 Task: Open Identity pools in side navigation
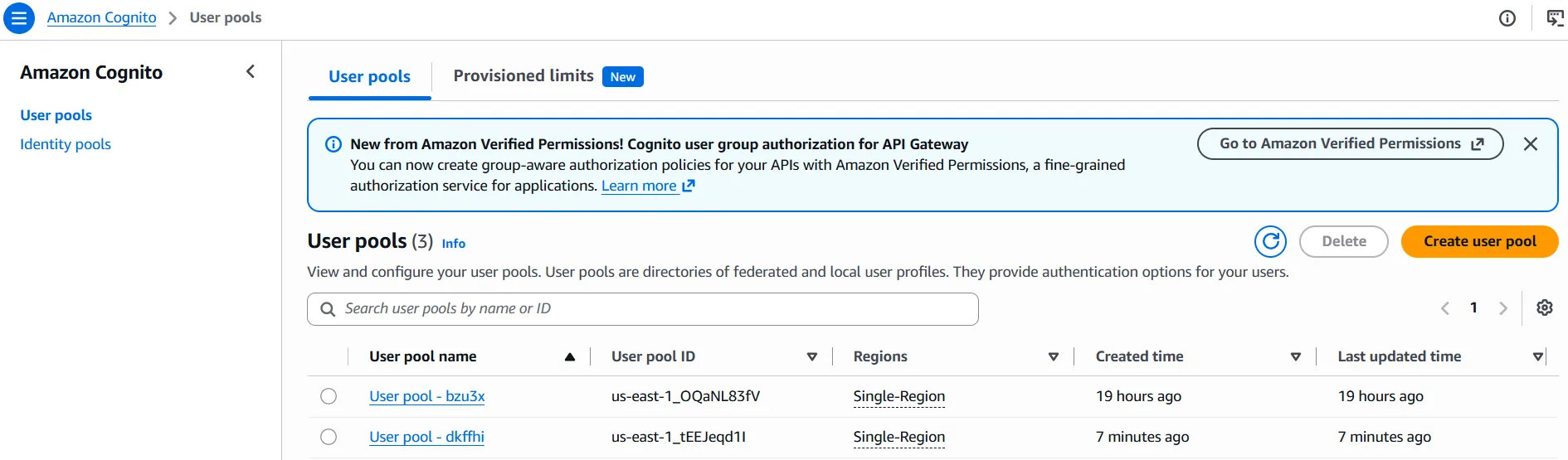coord(66,144)
